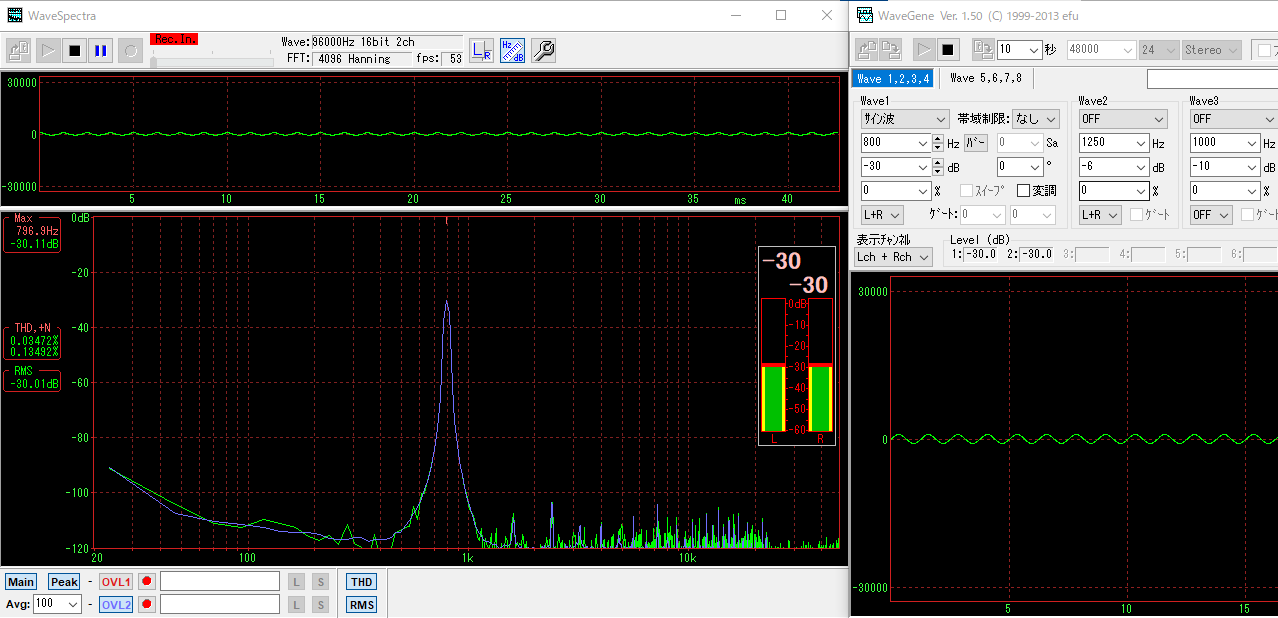Viewport: 1278px width, 618px height.
Task: Open WaveSpectra settings wrench icon
Action: pos(543,50)
